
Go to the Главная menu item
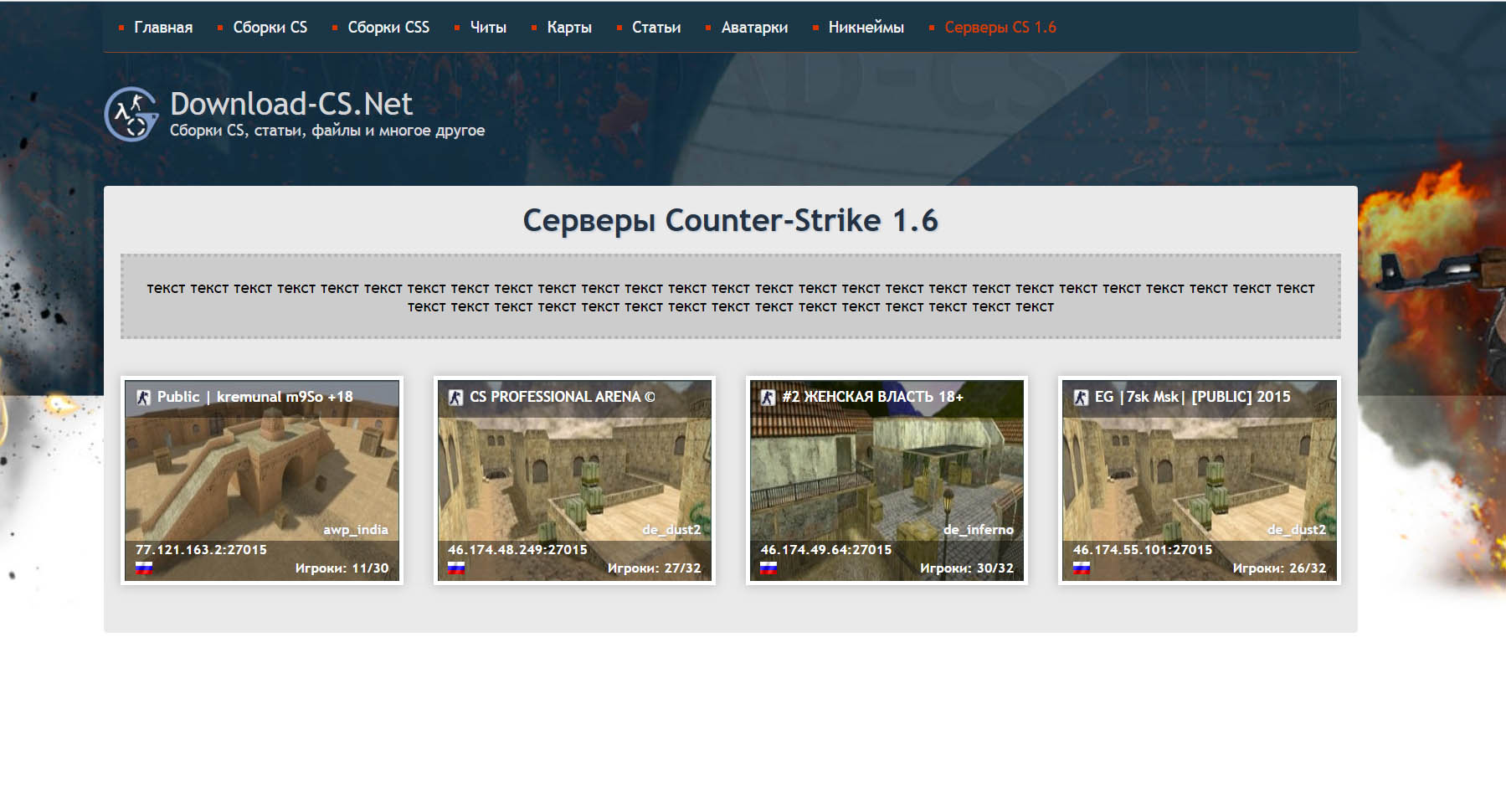[163, 28]
